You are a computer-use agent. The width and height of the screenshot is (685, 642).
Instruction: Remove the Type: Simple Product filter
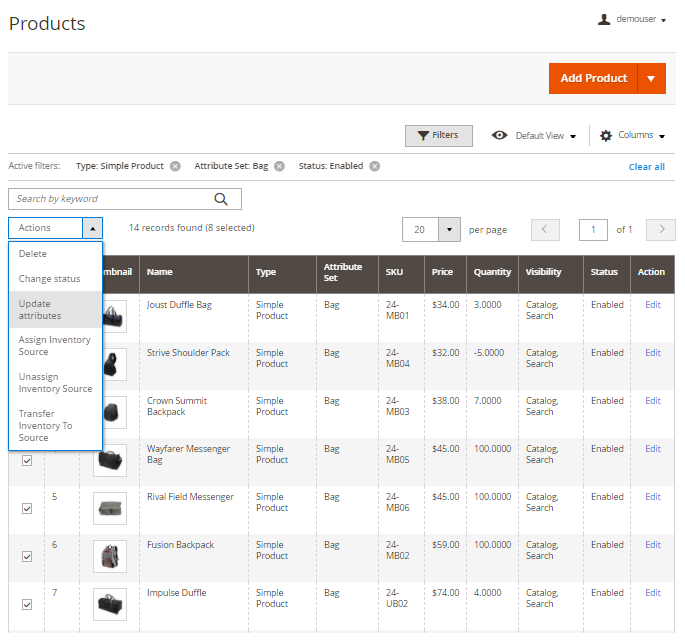[175, 166]
